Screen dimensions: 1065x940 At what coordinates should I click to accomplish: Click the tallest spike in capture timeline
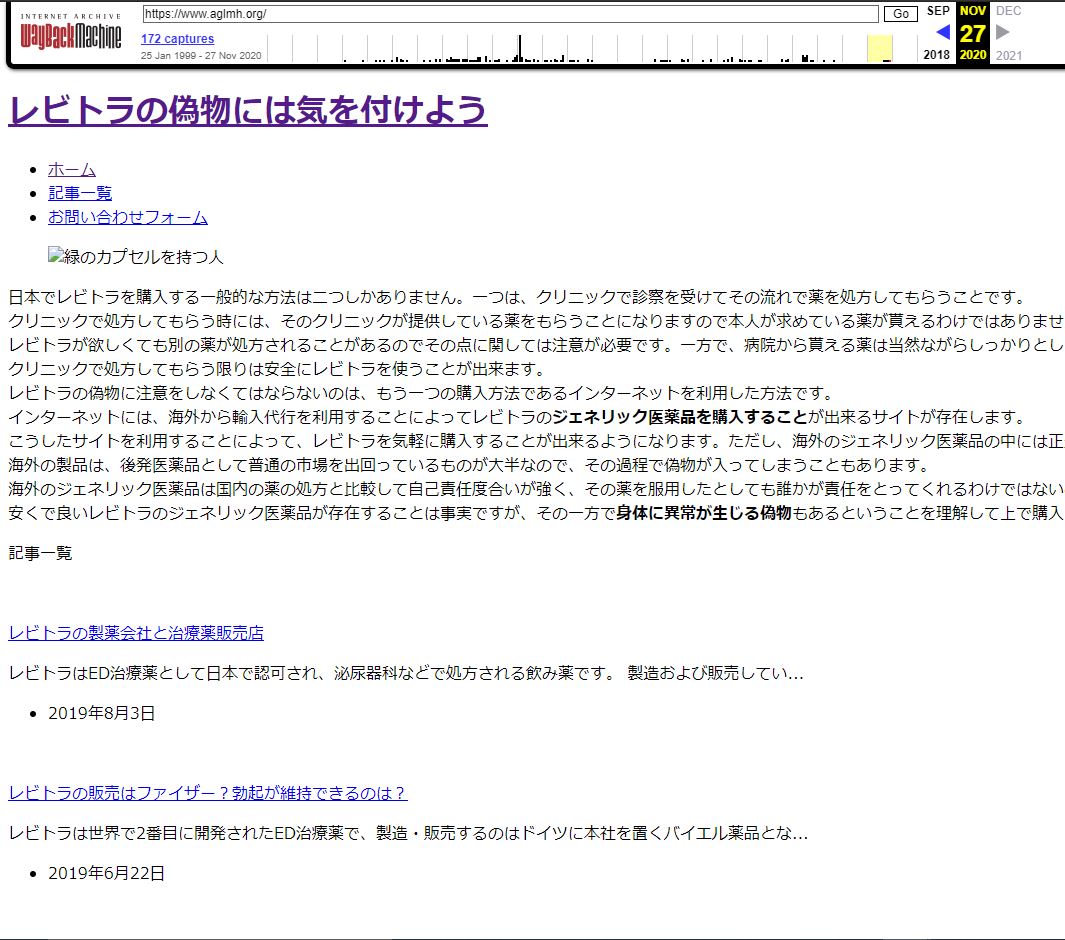coord(519,49)
